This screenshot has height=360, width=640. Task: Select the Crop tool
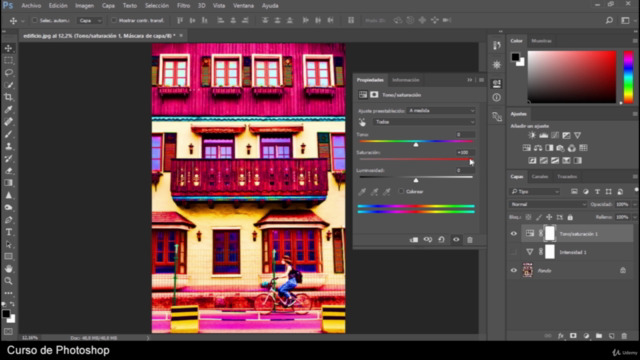tap(9, 97)
